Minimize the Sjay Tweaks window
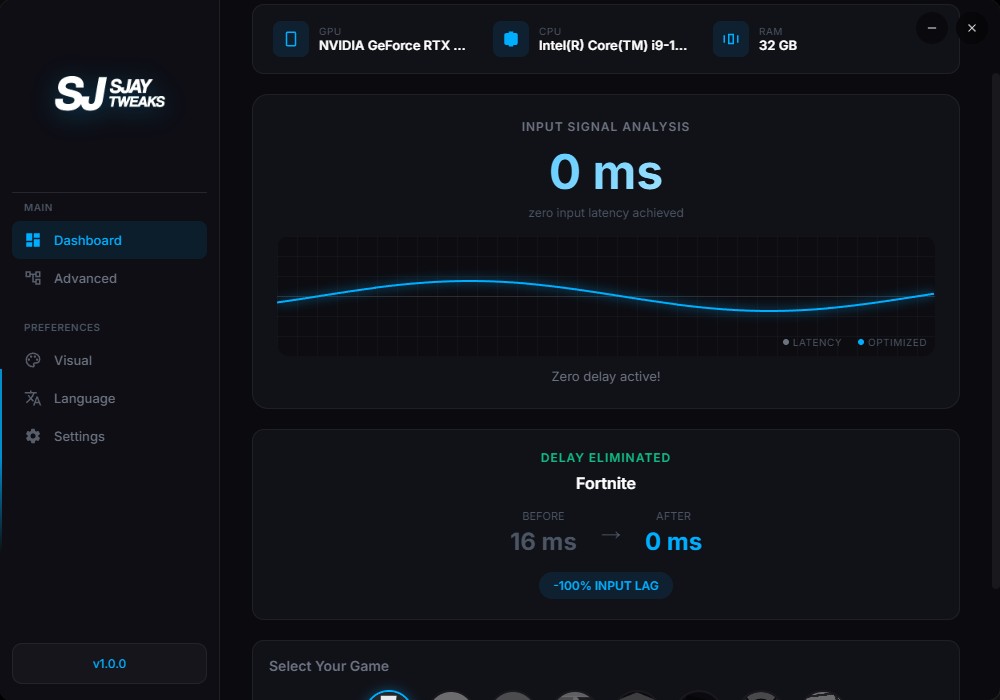The image size is (1000, 700). point(932,28)
